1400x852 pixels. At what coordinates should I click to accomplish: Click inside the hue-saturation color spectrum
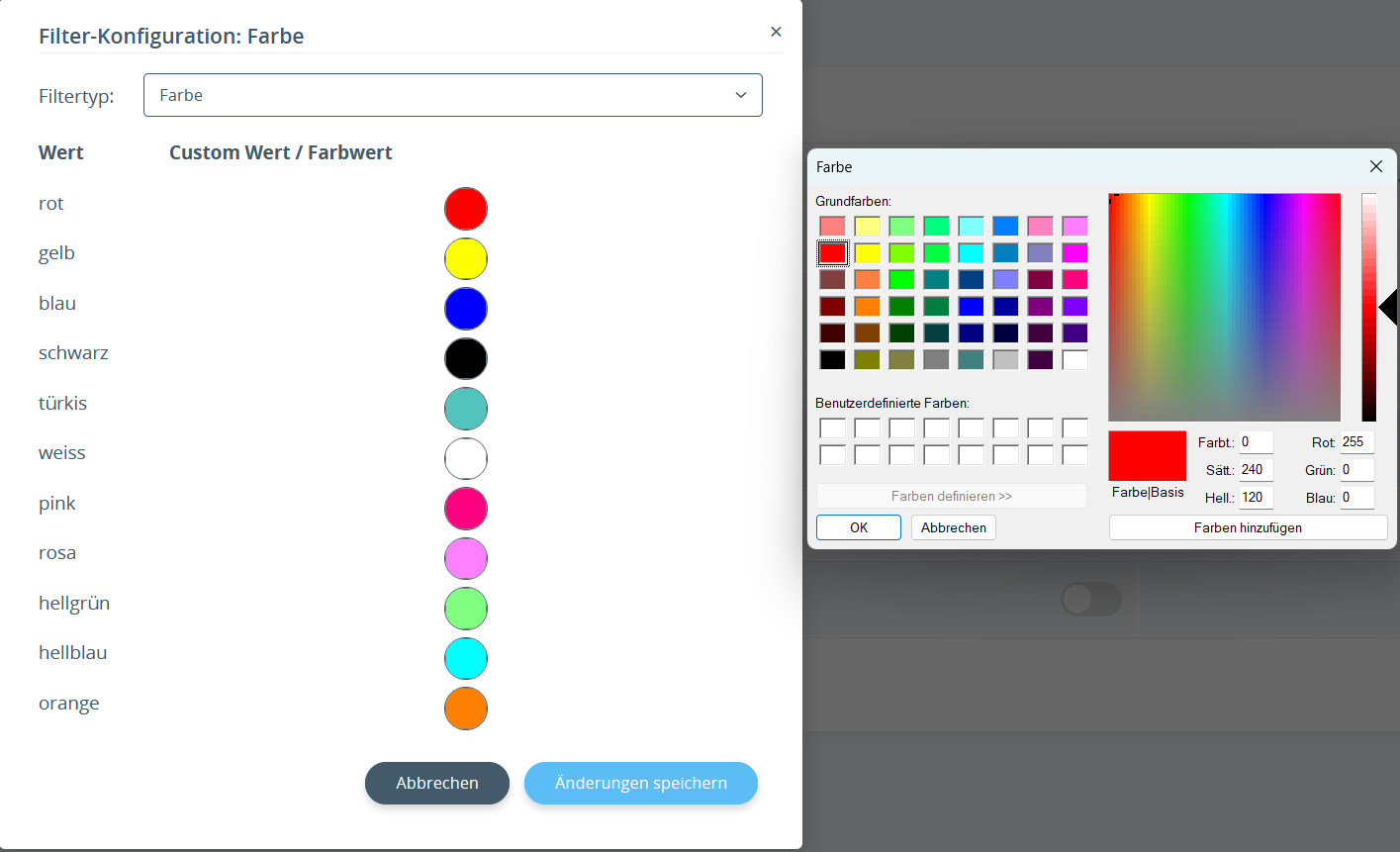(x=1224, y=308)
